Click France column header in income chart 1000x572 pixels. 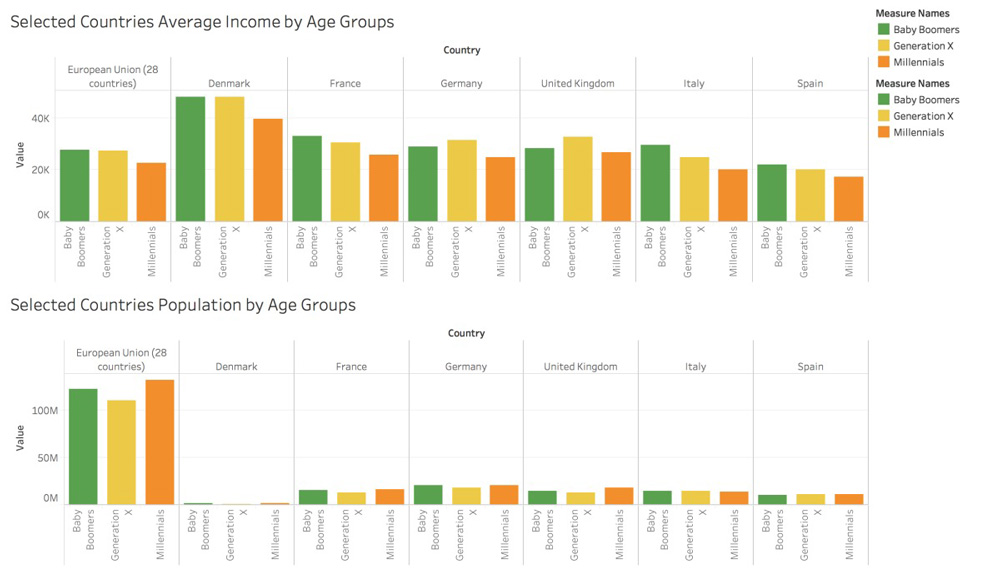345,84
